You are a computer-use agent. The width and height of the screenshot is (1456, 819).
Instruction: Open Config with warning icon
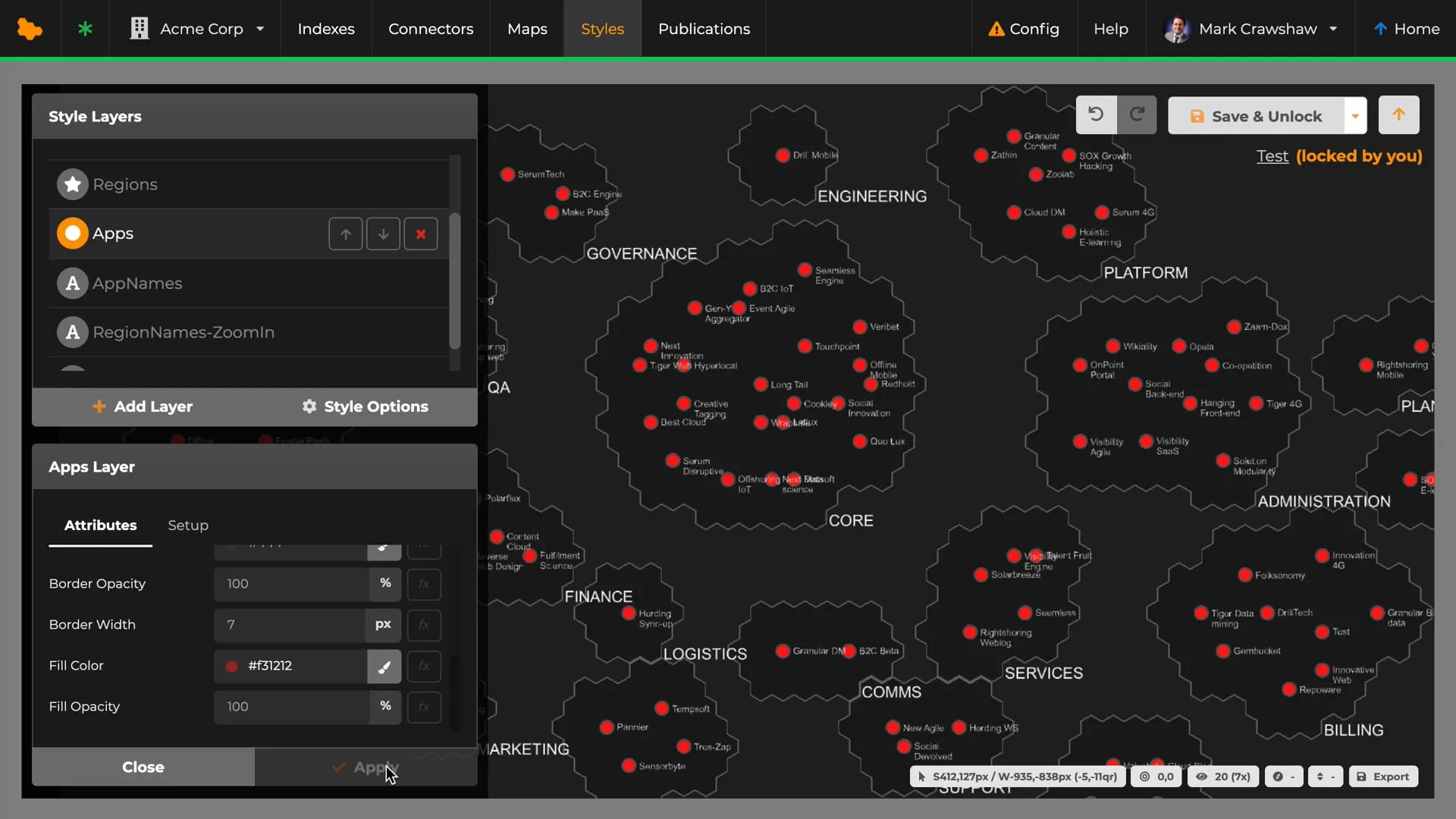tap(1024, 29)
